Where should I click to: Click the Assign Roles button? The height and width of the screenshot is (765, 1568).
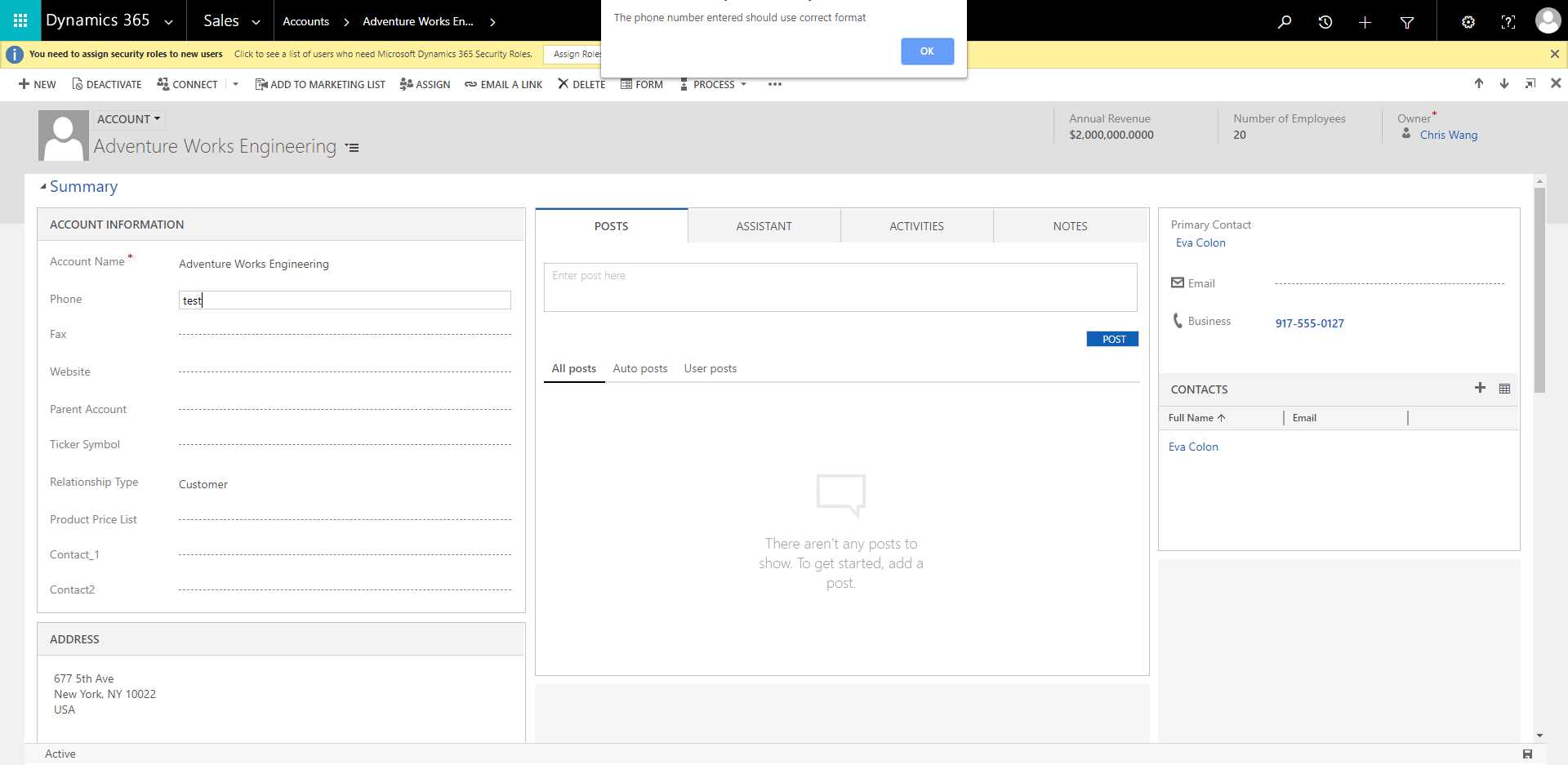click(x=573, y=54)
